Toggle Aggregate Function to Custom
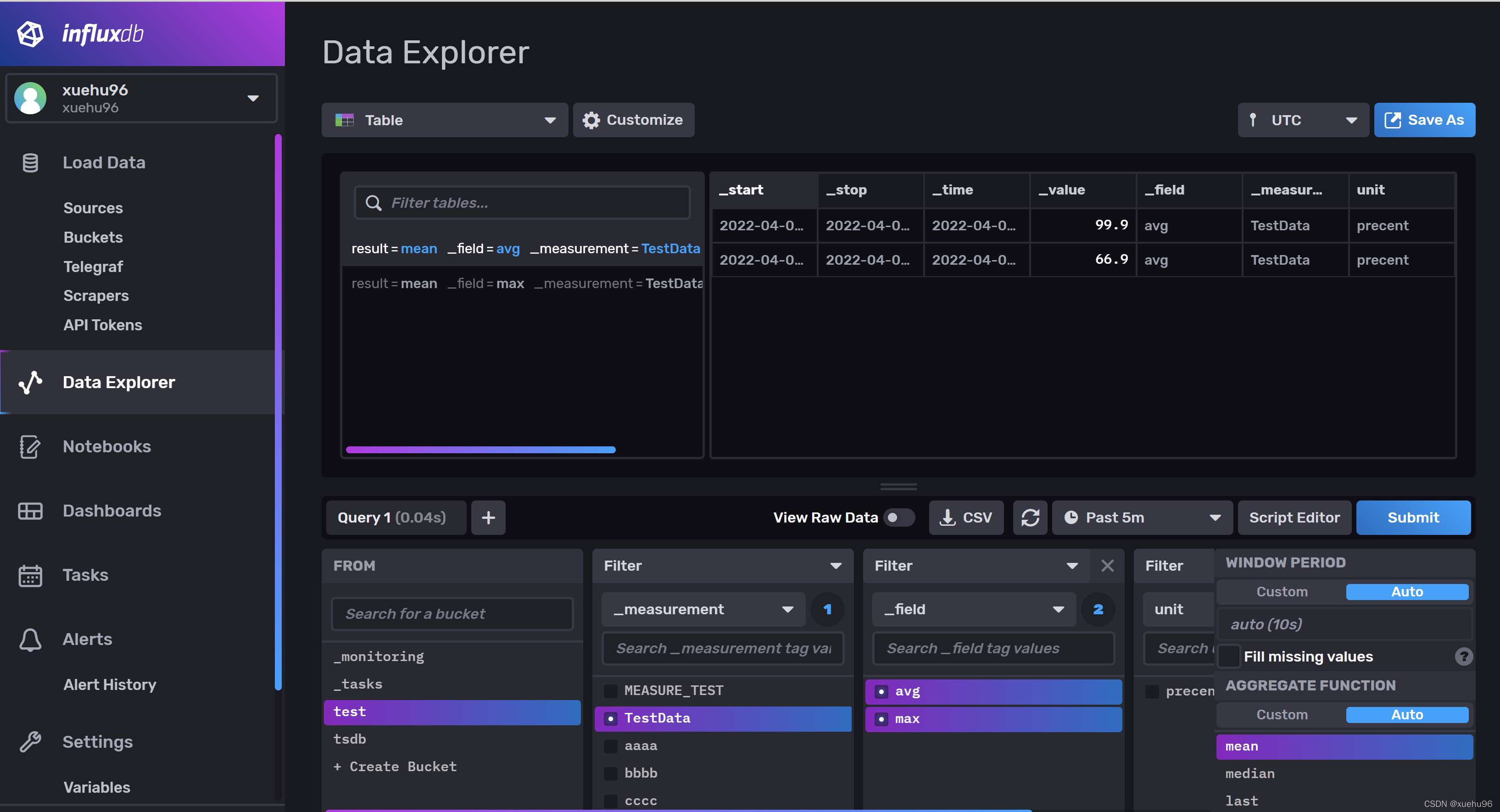1500x812 pixels. pos(1281,714)
